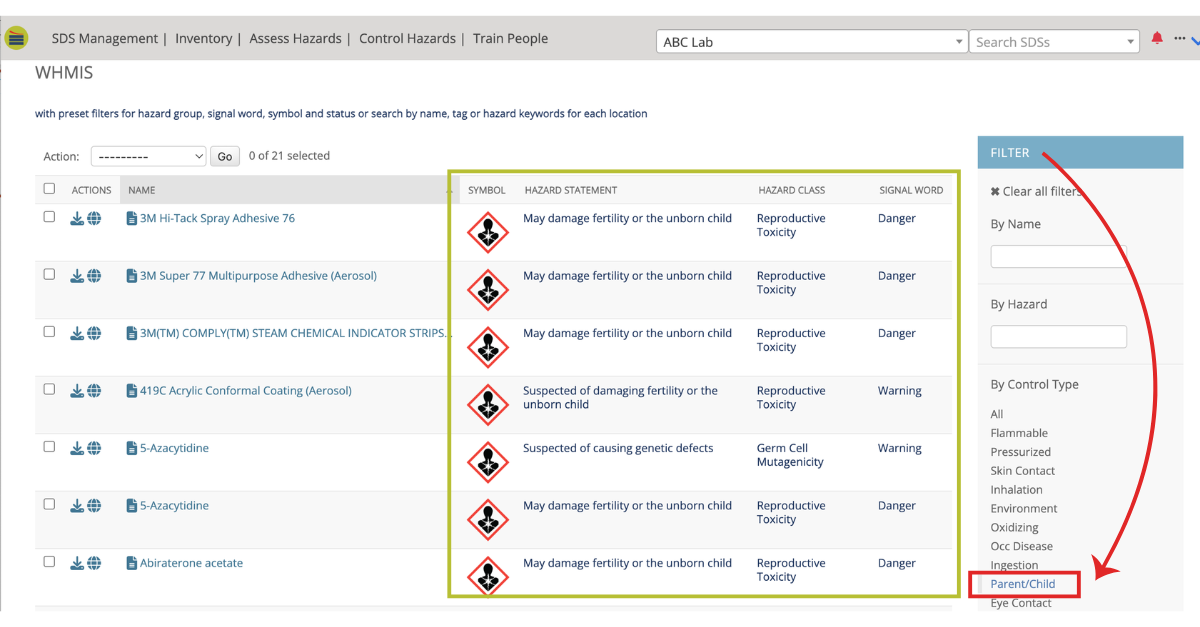Screen dimensions: 1200x627
Task: Focus the By Hazard filter field
Action: [x=1058, y=336]
